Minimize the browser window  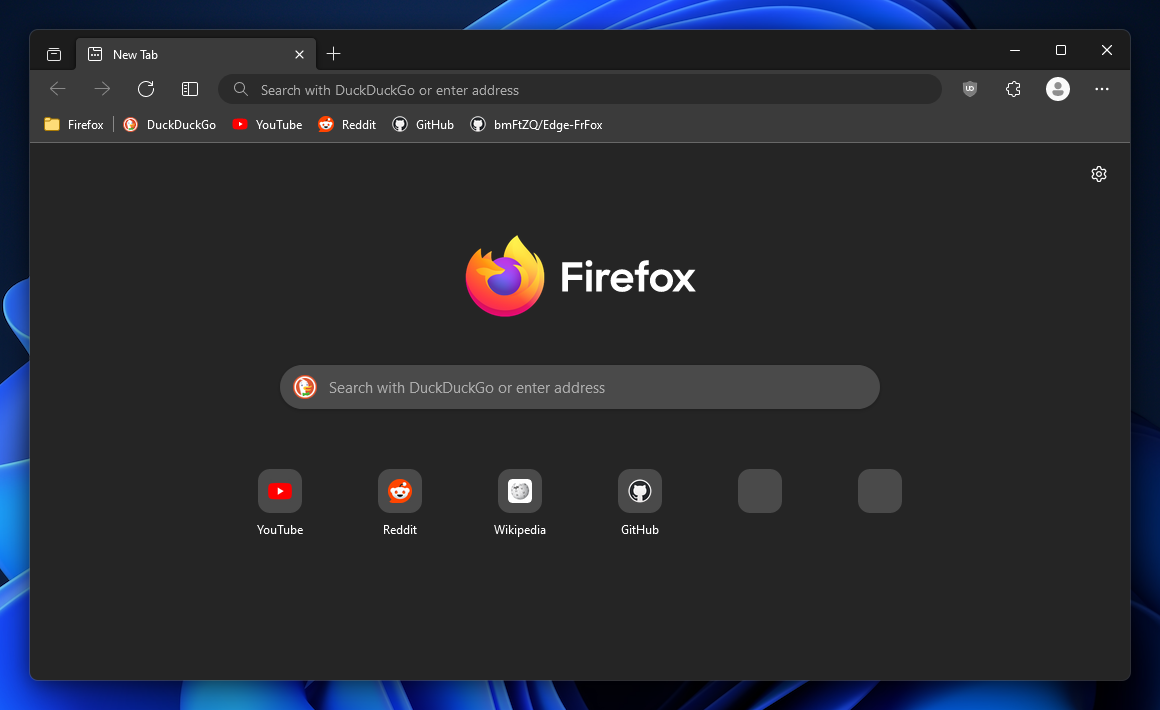click(x=1015, y=50)
